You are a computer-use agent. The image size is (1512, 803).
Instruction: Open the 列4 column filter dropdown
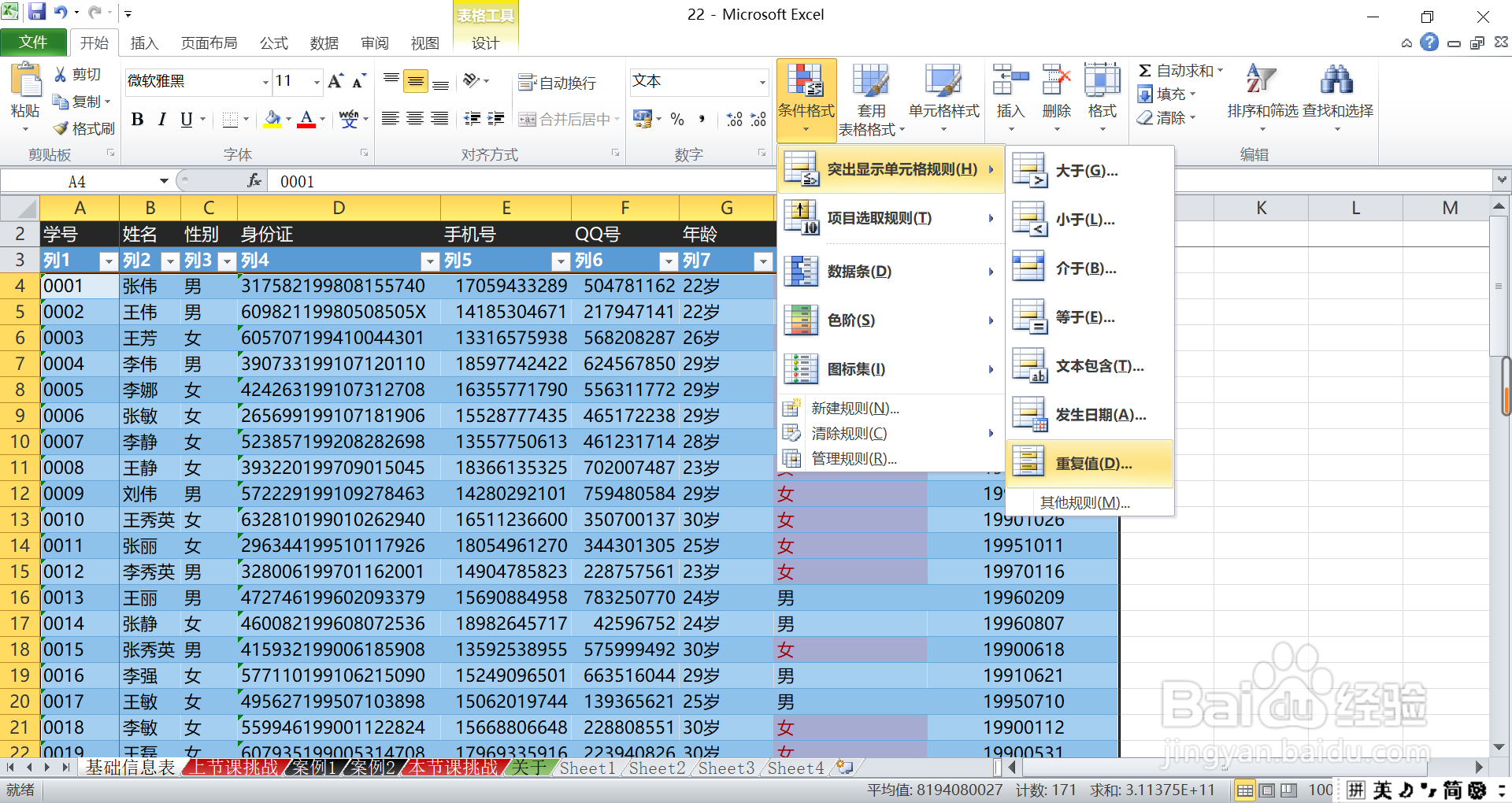430,261
